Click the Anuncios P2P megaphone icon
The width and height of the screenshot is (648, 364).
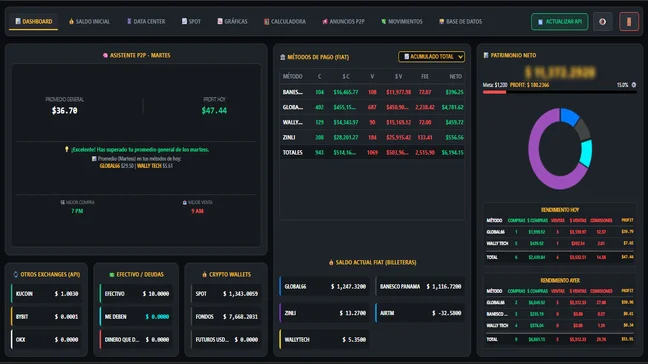325,21
